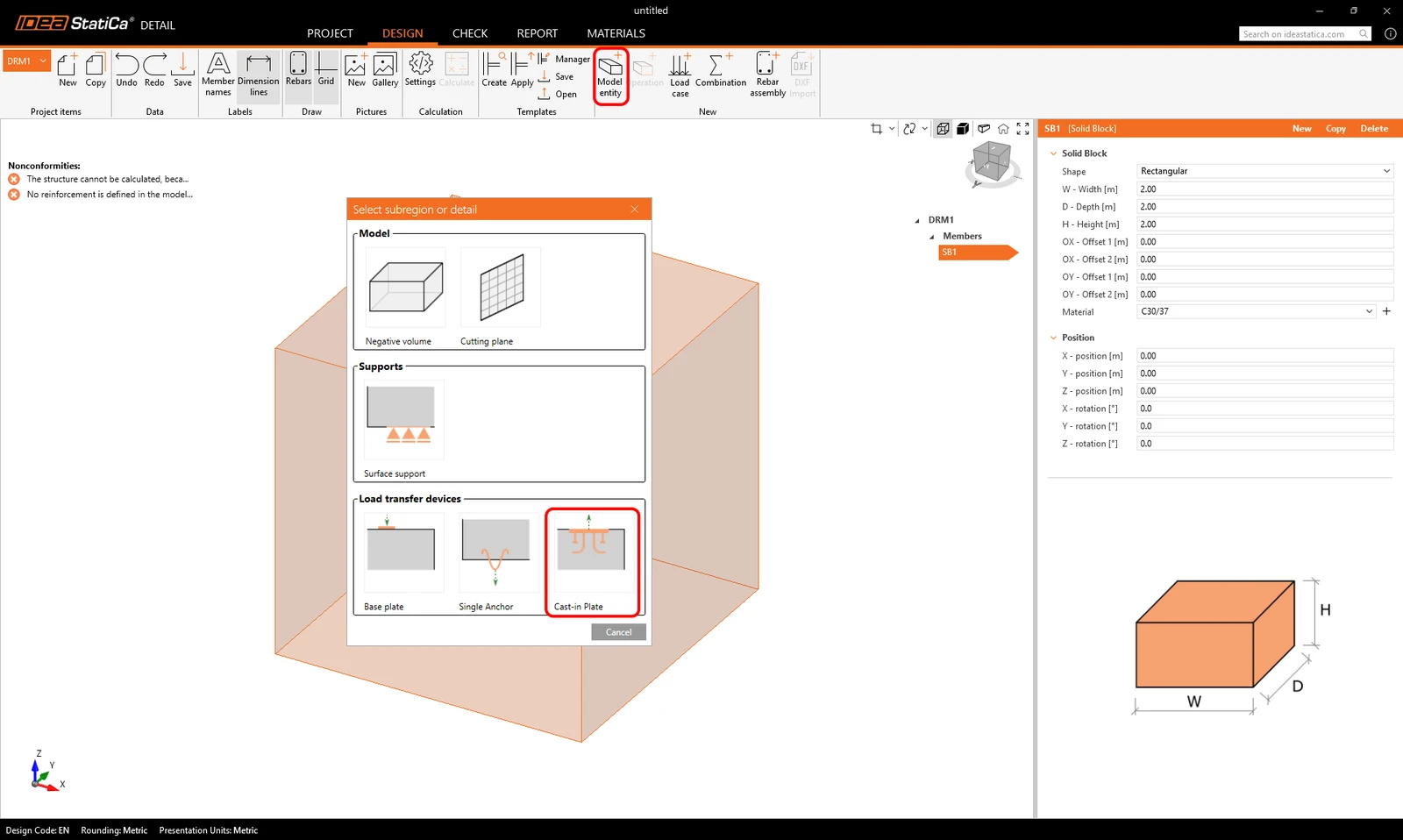Screen dimensions: 1403x840
Task: Select the Cast-in Plate device
Action: coord(591,562)
